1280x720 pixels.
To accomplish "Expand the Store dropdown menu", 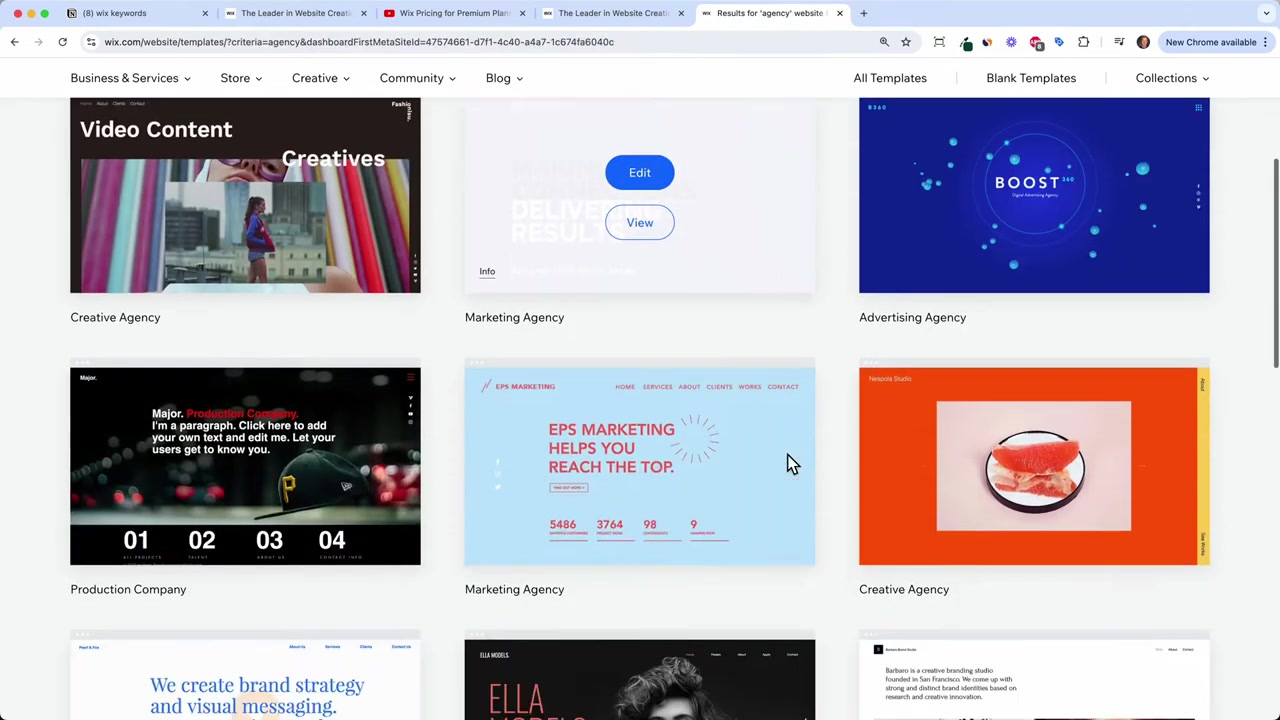I will (x=241, y=78).
